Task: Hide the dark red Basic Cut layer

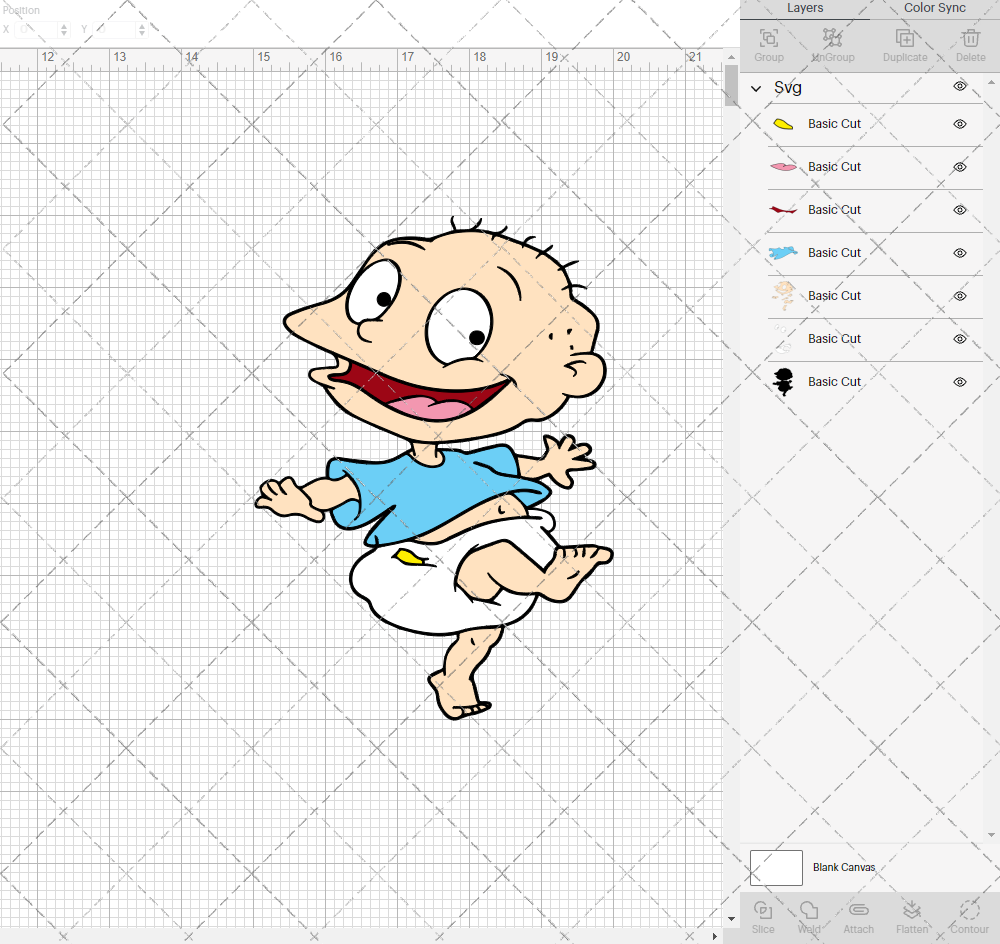Action: (x=960, y=210)
